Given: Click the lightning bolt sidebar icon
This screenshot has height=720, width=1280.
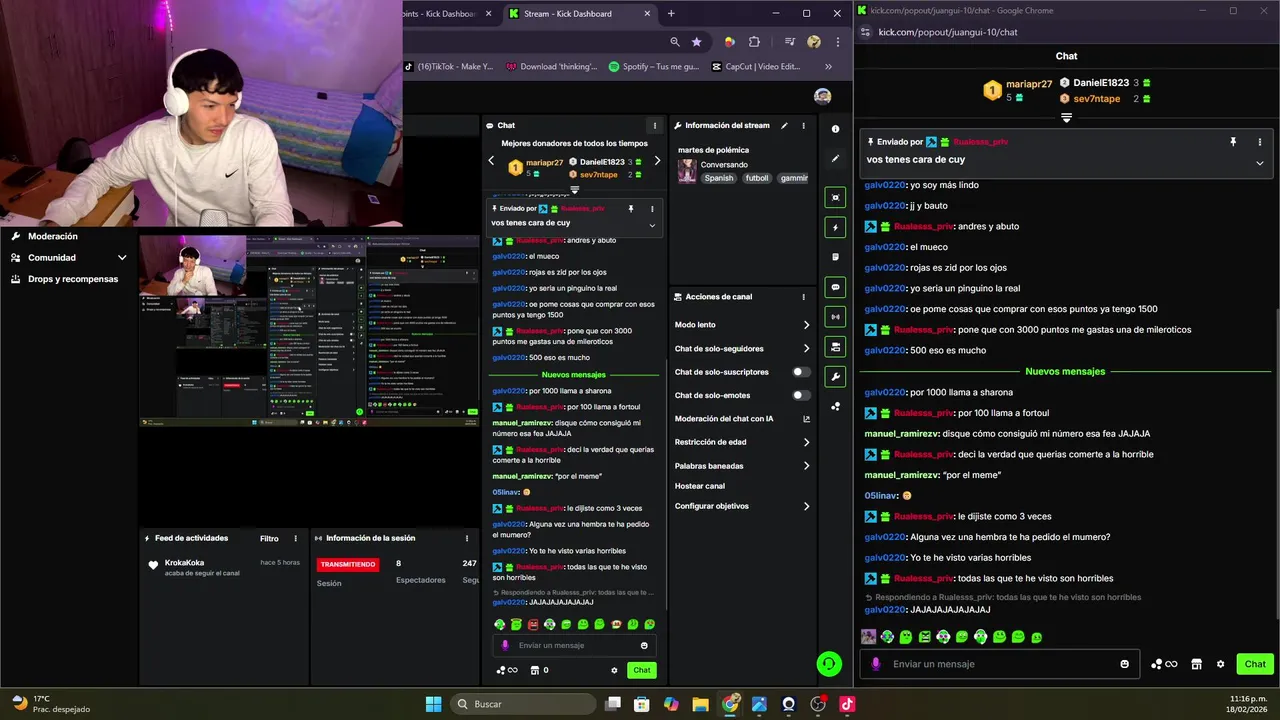Looking at the screenshot, I should coord(835,228).
